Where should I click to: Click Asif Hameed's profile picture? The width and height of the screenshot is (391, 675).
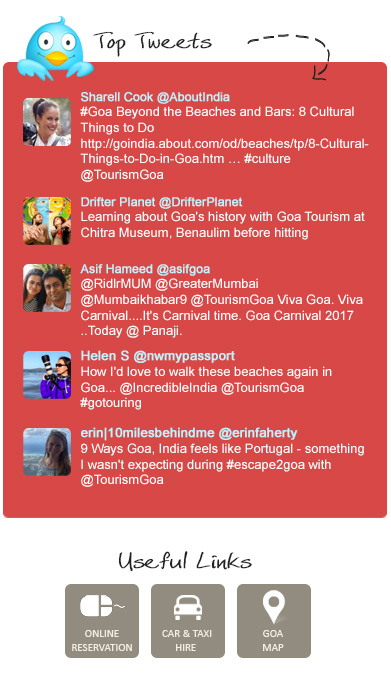[x=47, y=288]
